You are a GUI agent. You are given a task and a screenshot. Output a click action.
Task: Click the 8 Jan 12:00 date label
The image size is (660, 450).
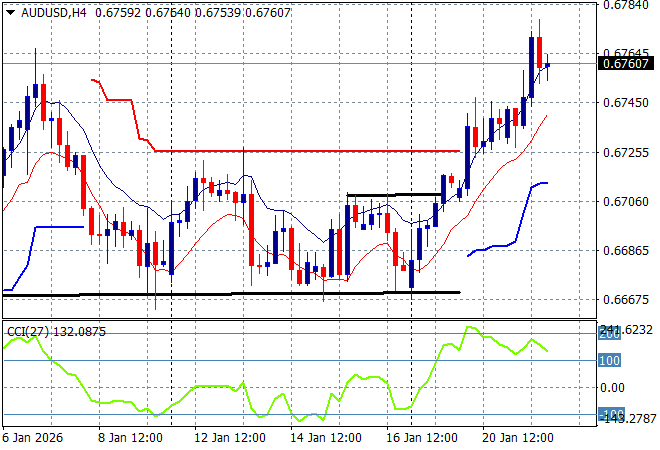130,438
